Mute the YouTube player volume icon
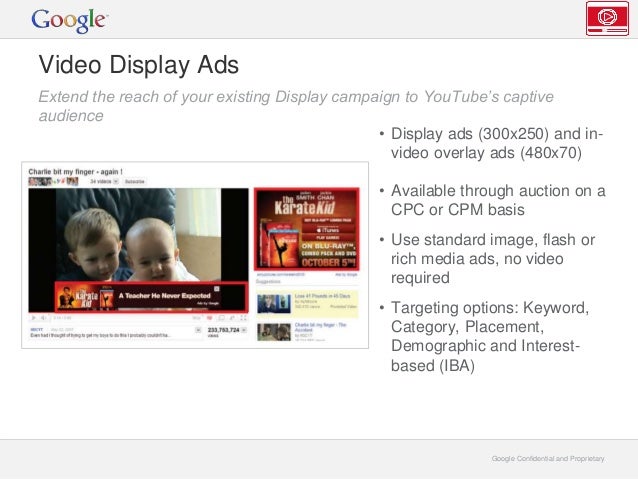The image size is (638, 479). point(43,318)
